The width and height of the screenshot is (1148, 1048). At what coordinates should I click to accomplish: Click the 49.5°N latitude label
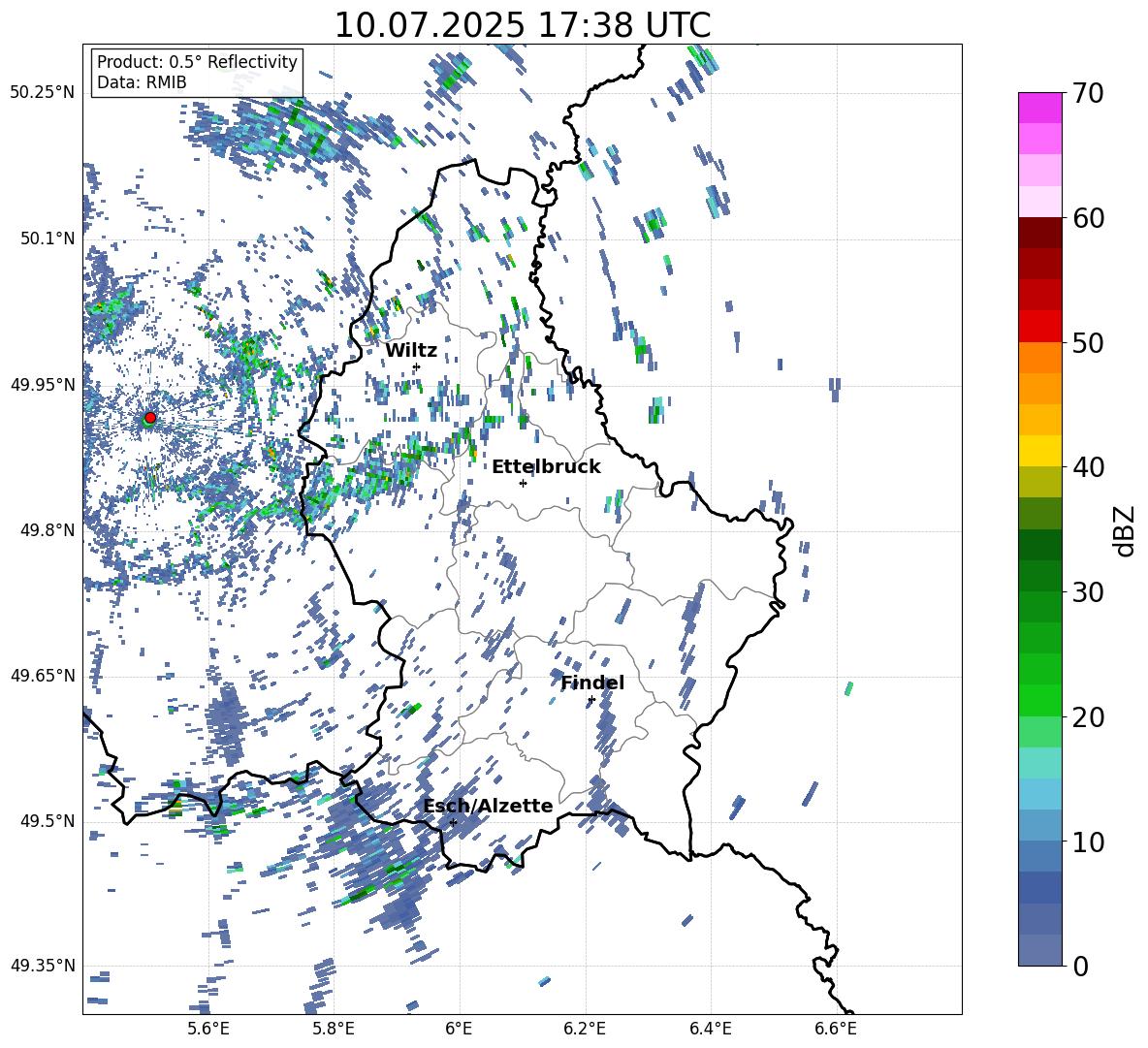point(47,821)
